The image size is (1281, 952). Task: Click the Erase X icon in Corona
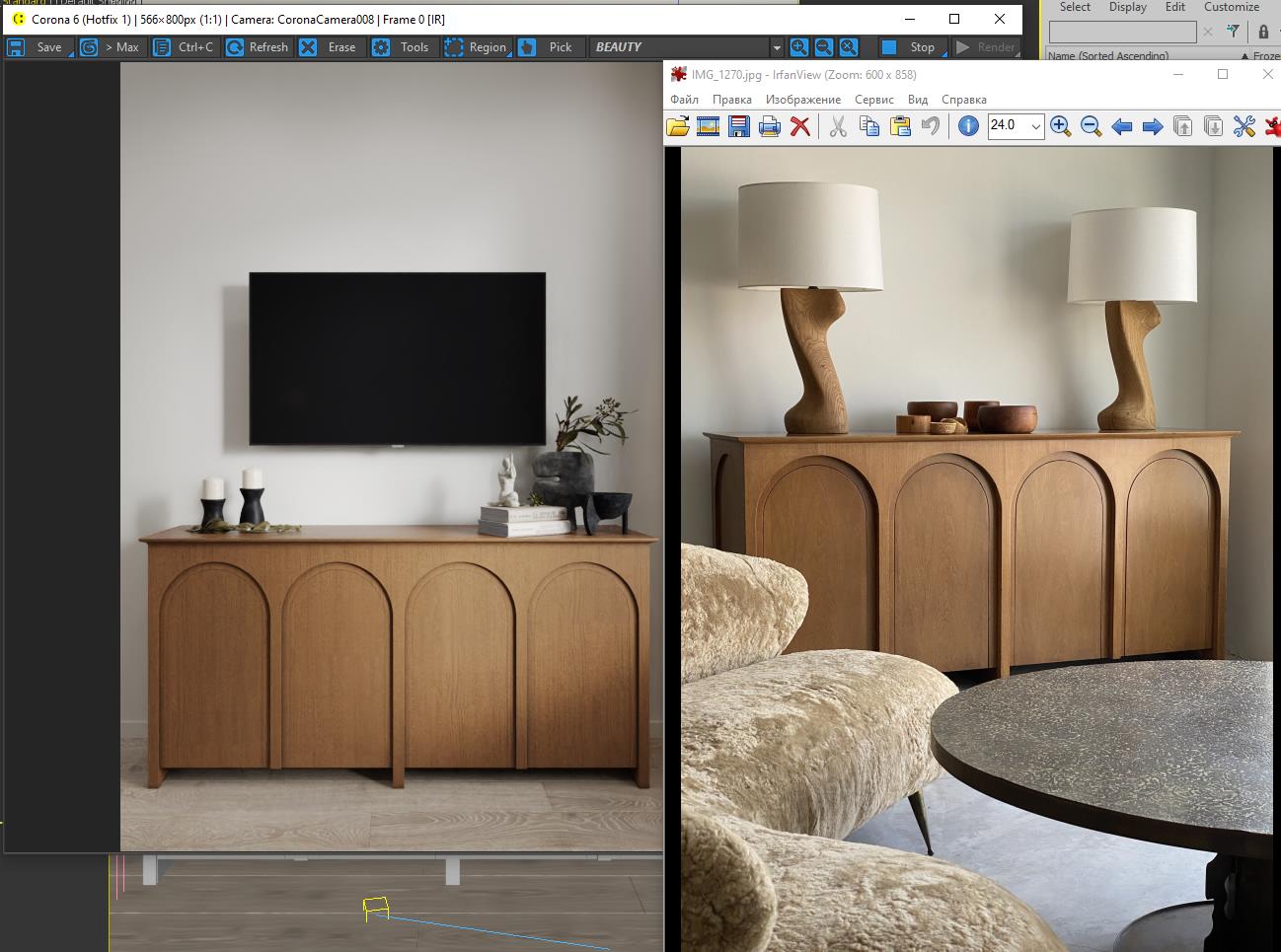[x=308, y=47]
